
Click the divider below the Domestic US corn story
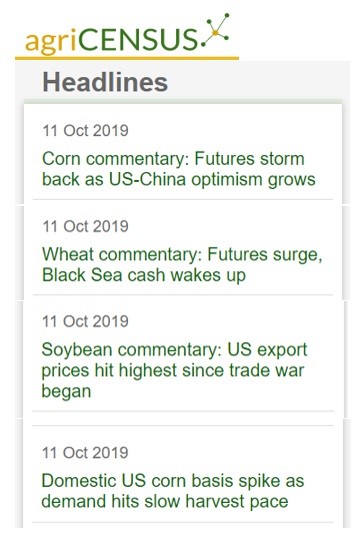(183, 522)
